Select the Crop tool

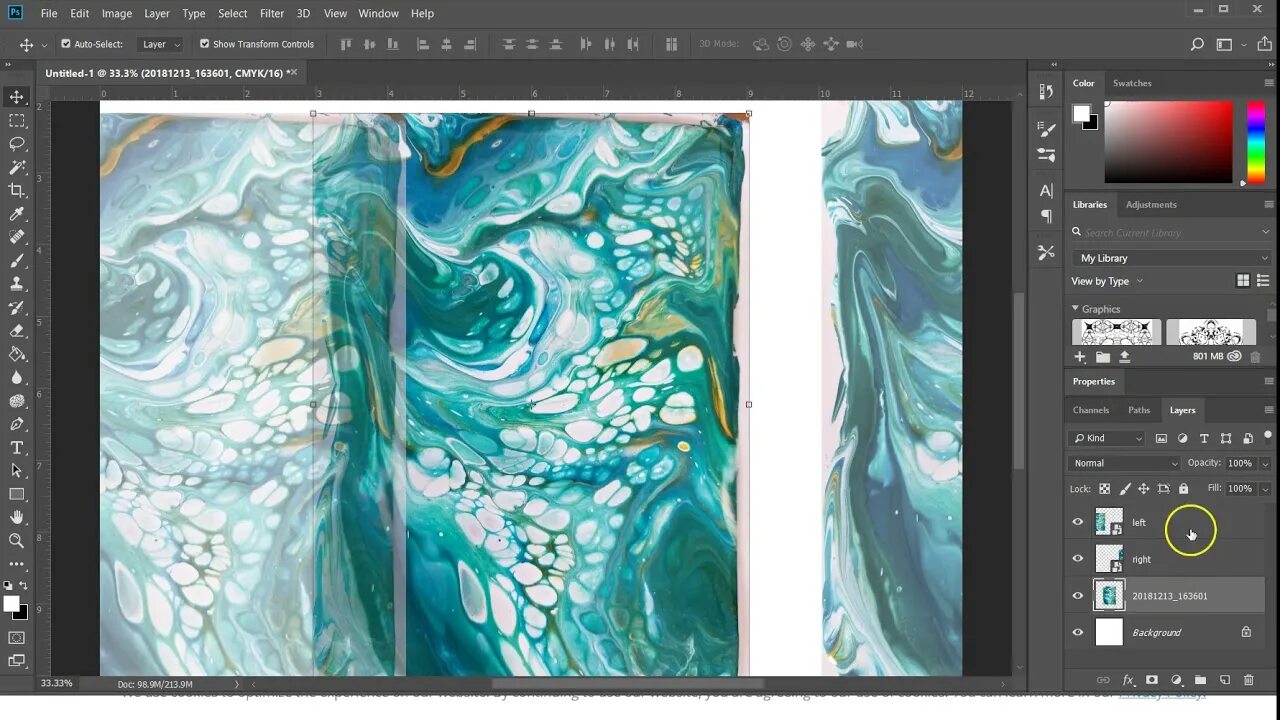coord(17,190)
